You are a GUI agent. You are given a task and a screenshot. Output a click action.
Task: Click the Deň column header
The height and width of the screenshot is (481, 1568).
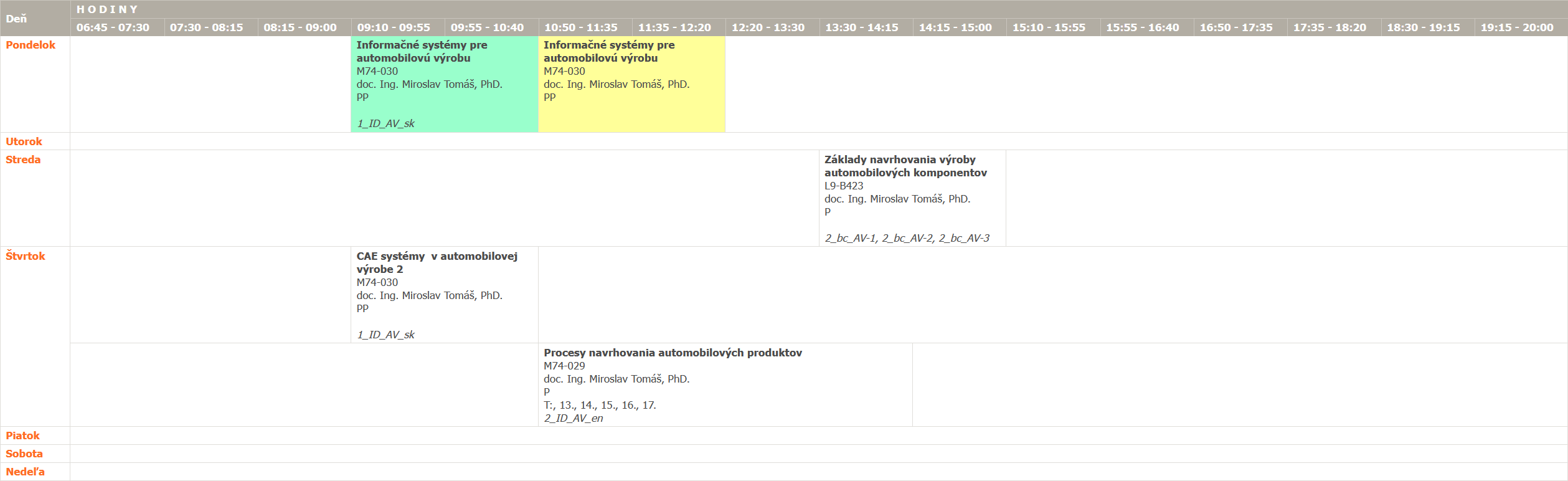[x=17, y=19]
